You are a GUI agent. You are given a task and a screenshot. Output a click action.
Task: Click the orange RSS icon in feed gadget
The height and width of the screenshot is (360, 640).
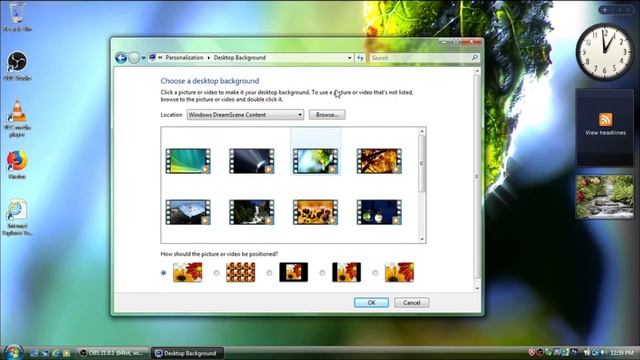coord(605,120)
